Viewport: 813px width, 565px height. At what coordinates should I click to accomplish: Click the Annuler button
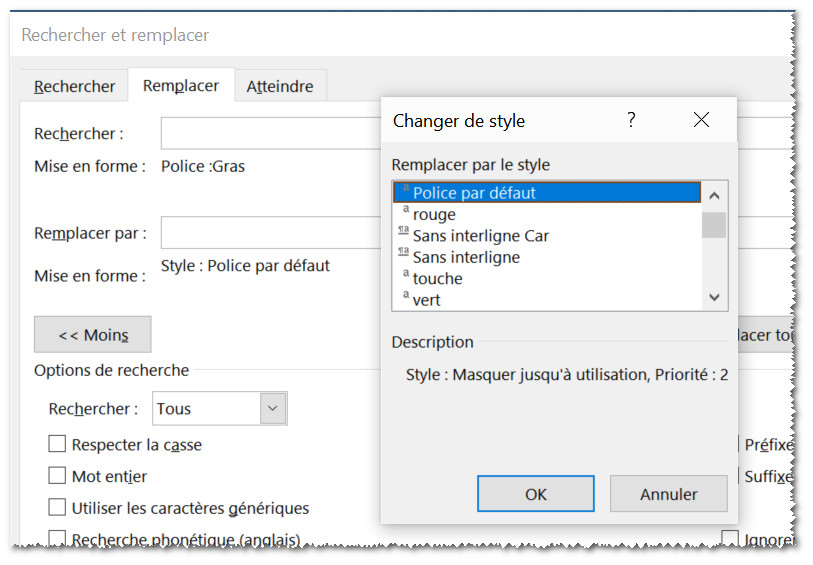[669, 494]
